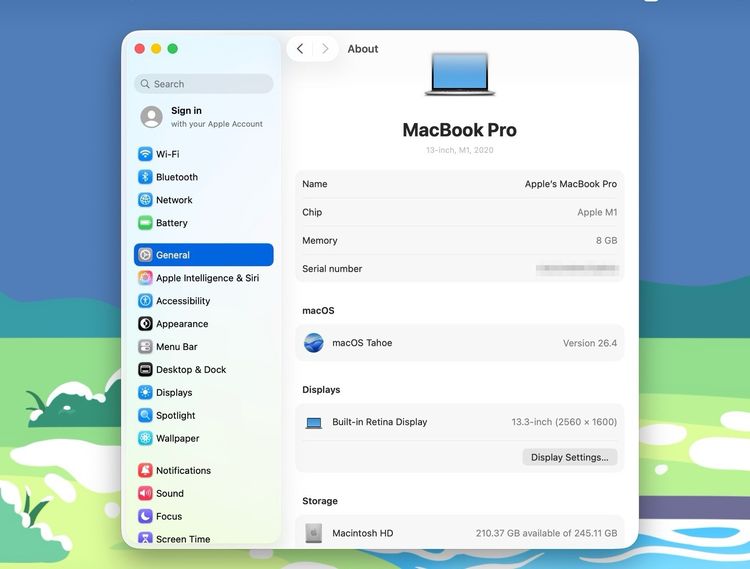This screenshot has height=569, width=750.
Task: Click the MacBook Pro image at top
Action: click(x=460, y=74)
